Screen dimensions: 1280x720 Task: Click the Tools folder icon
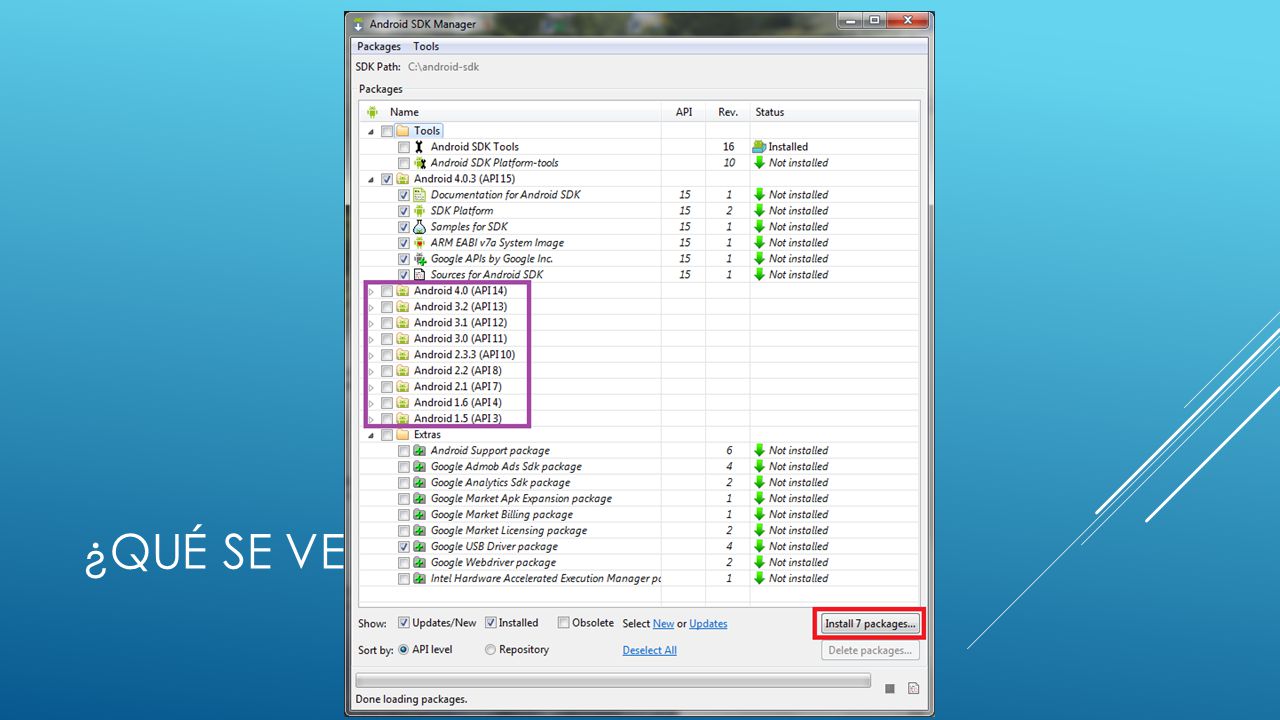(402, 131)
